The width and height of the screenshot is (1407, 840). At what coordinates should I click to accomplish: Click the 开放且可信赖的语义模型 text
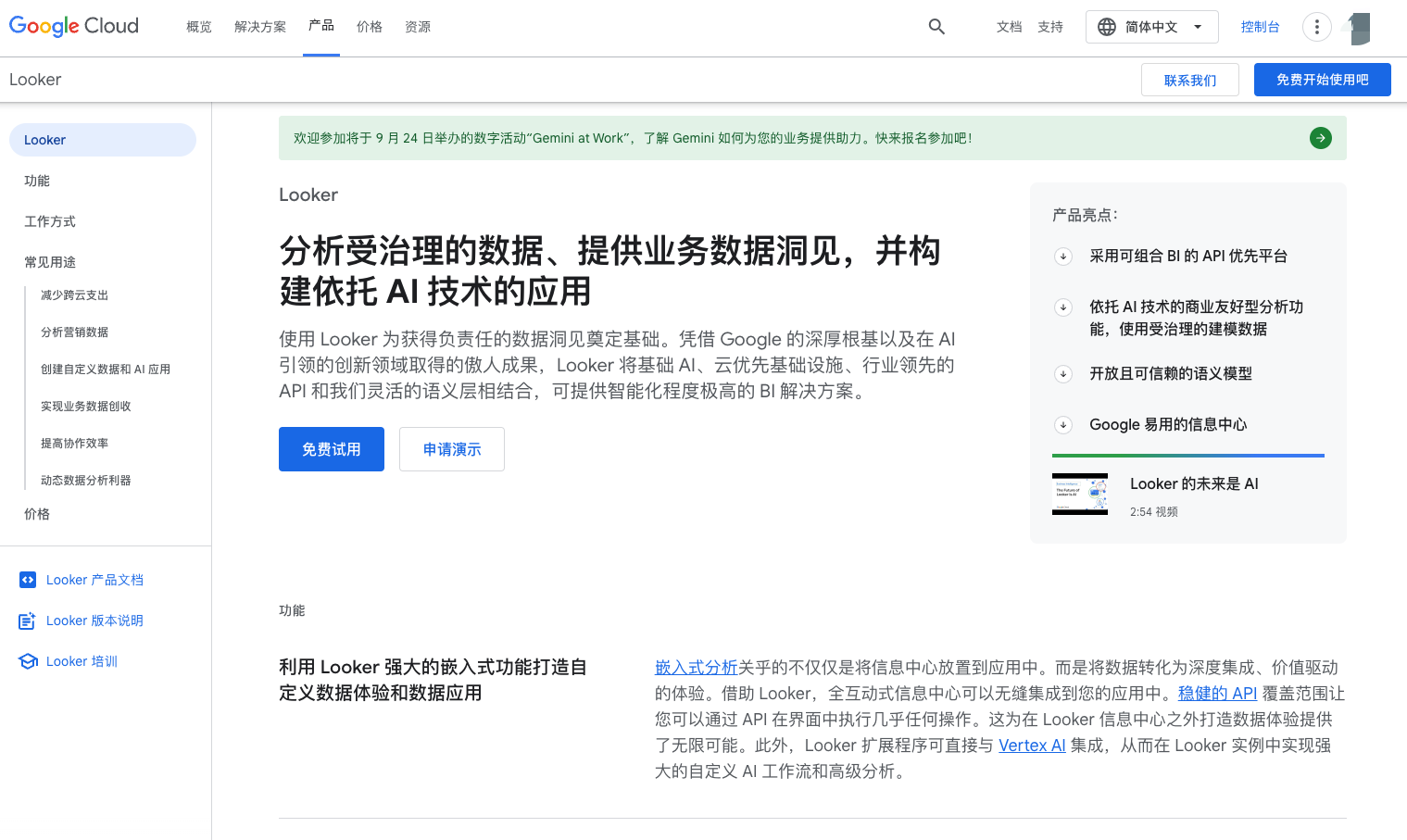click(1171, 373)
